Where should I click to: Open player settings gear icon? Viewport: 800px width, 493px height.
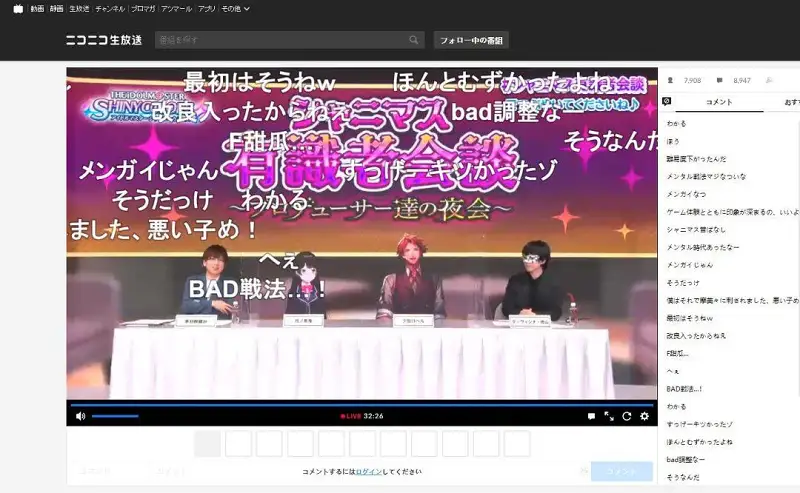tap(644, 416)
